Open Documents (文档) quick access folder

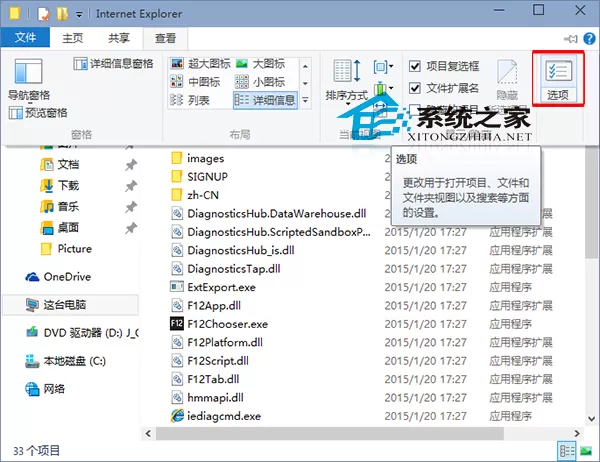(60, 165)
